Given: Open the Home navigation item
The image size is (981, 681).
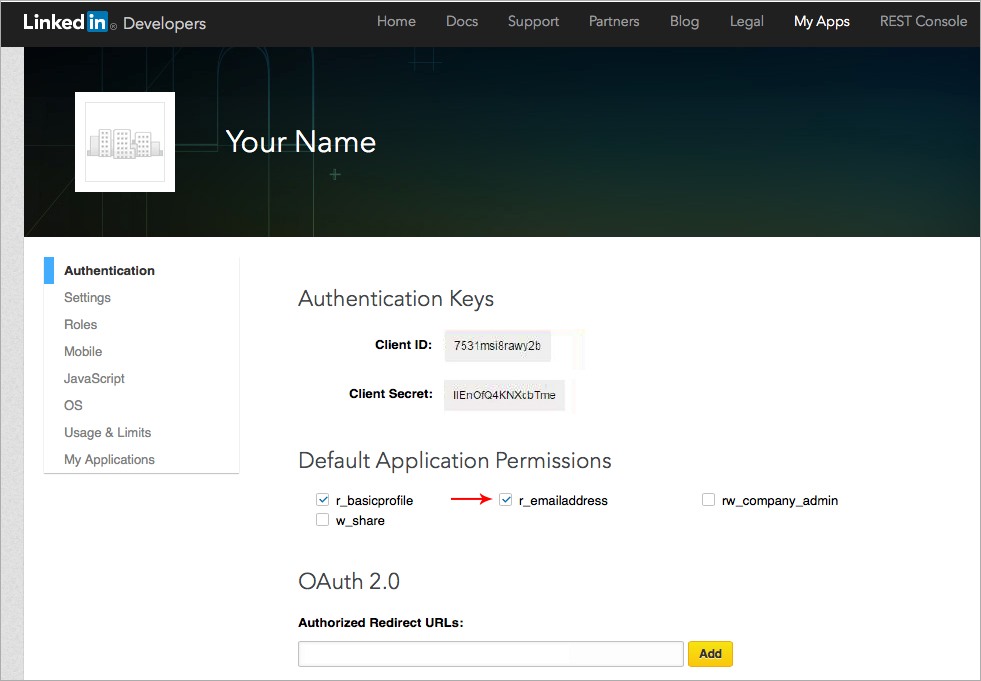Looking at the screenshot, I should pyautogui.click(x=396, y=22).
